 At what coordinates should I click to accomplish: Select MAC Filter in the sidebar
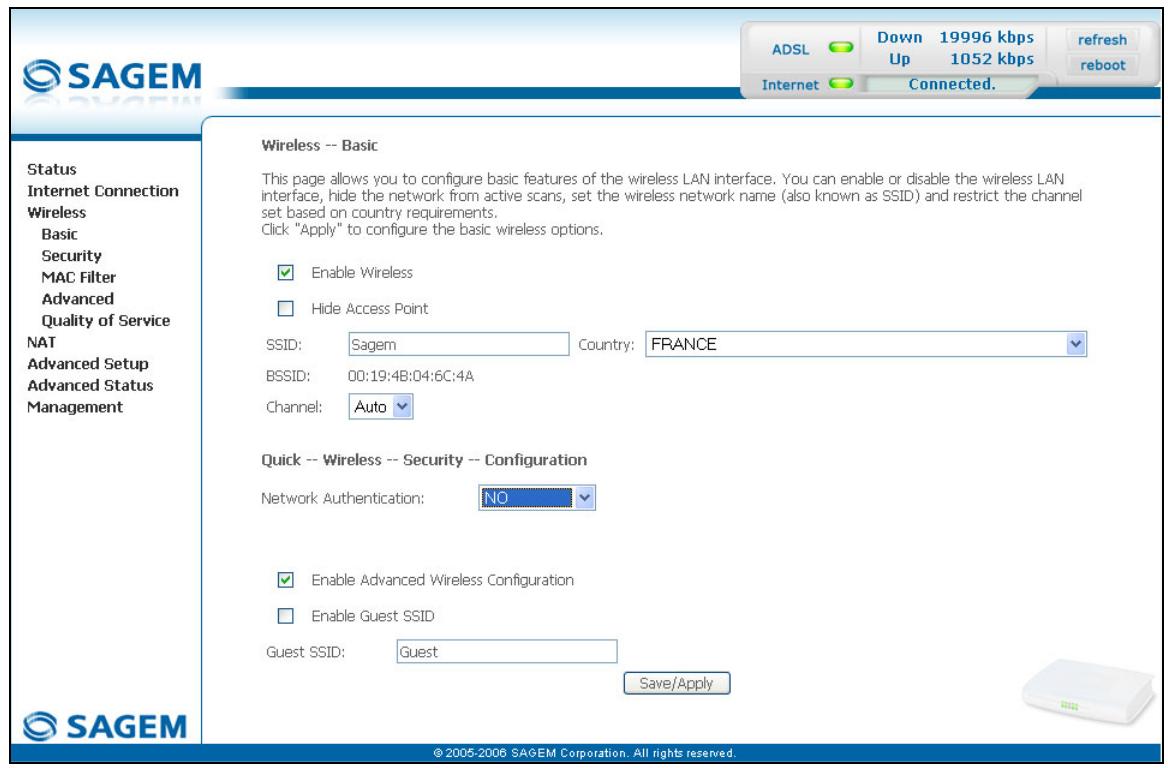[x=79, y=277]
